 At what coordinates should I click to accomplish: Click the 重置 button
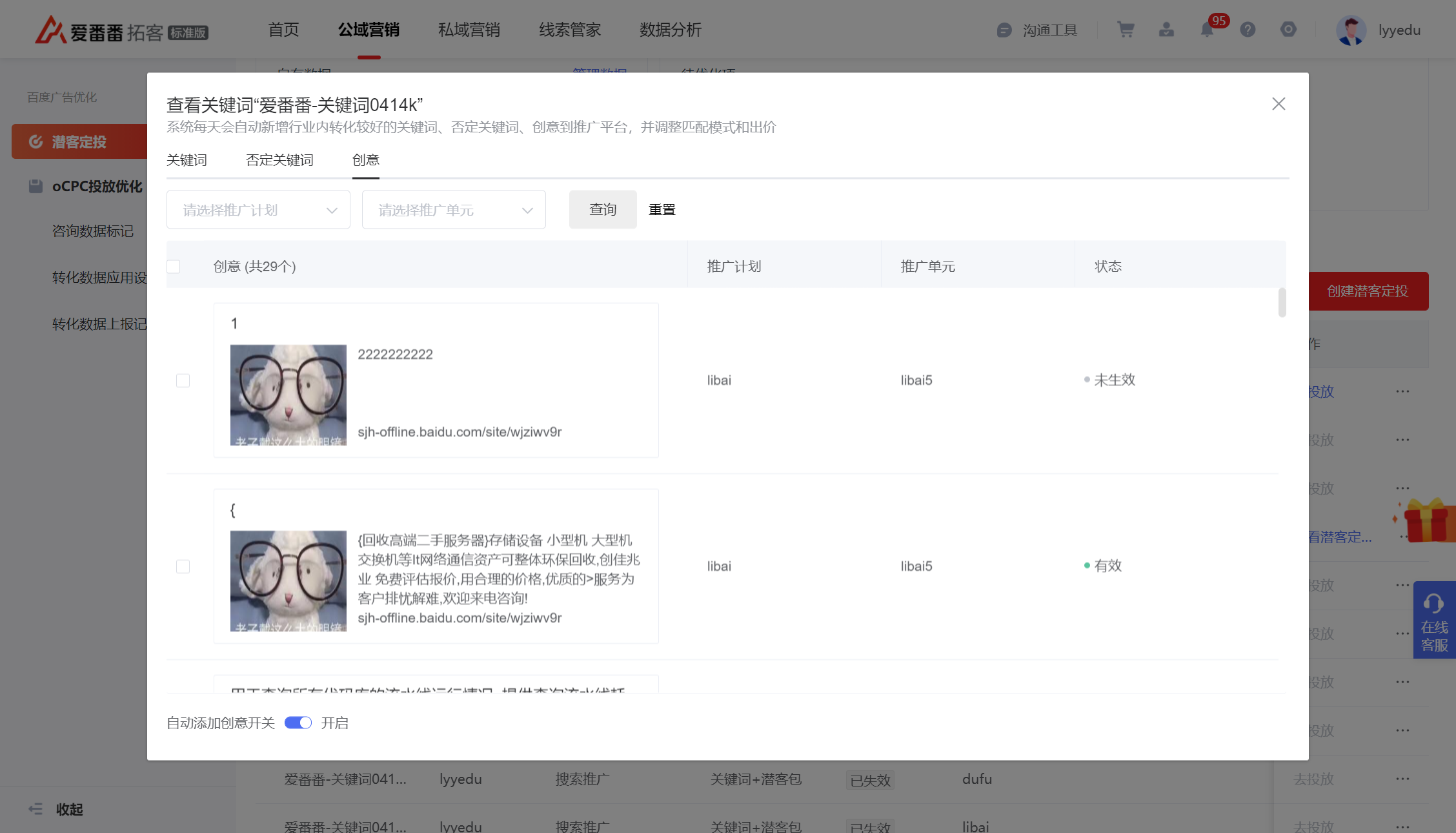pos(662,210)
